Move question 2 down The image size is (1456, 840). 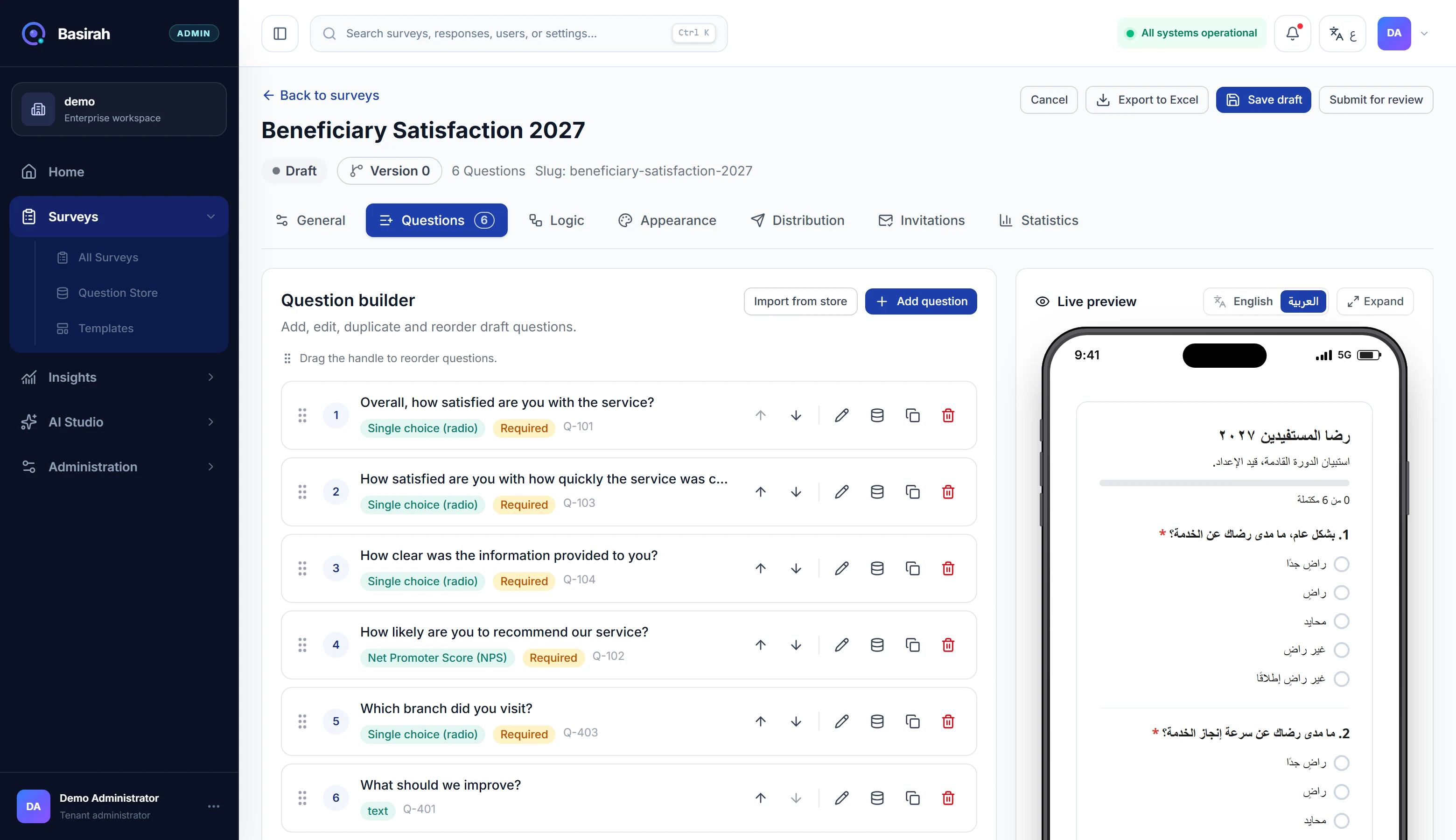[x=796, y=492]
